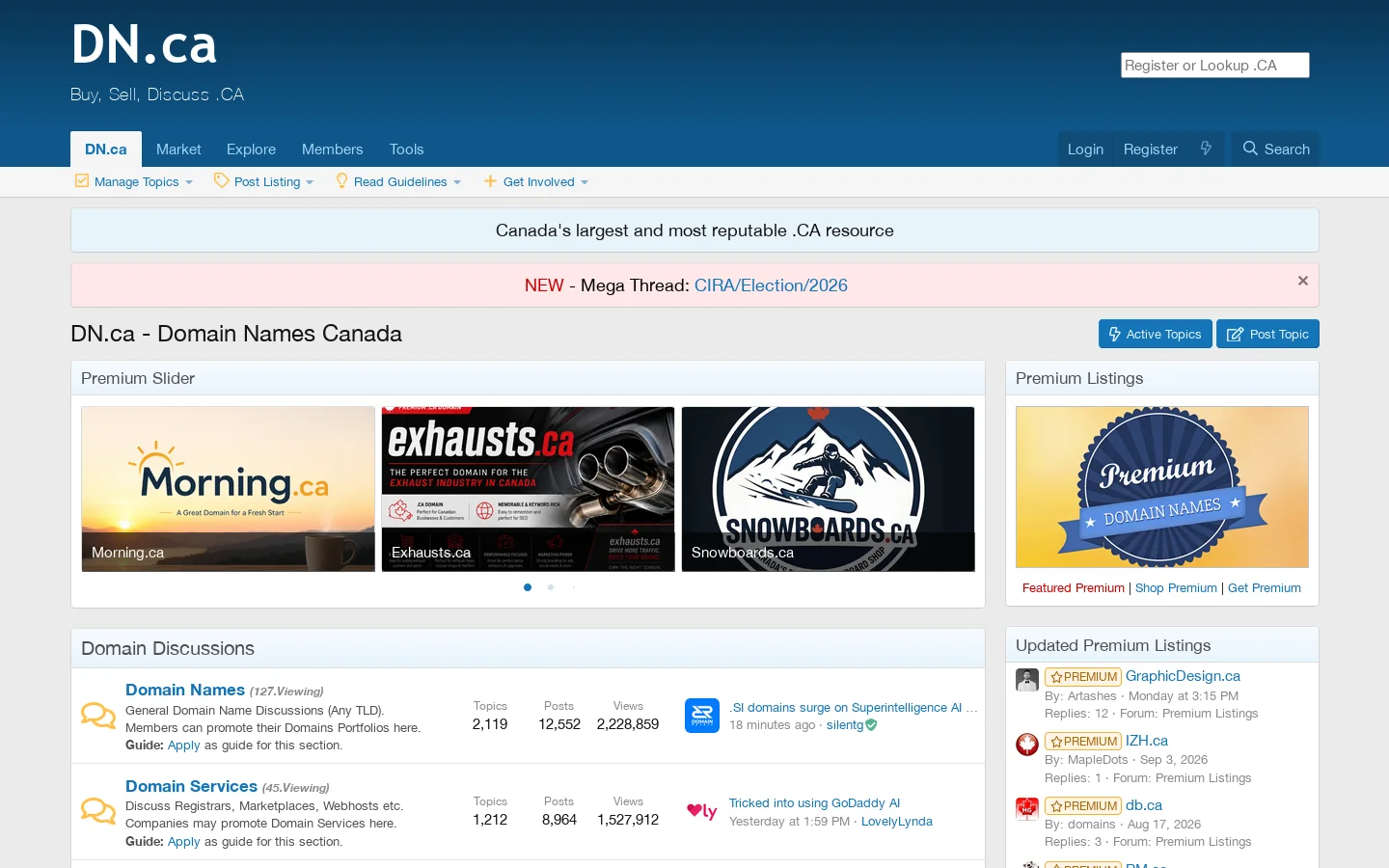Click the Register or Lookup .CA field
Image resolution: width=1389 pixels, height=868 pixels.
[x=1215, y=65]
